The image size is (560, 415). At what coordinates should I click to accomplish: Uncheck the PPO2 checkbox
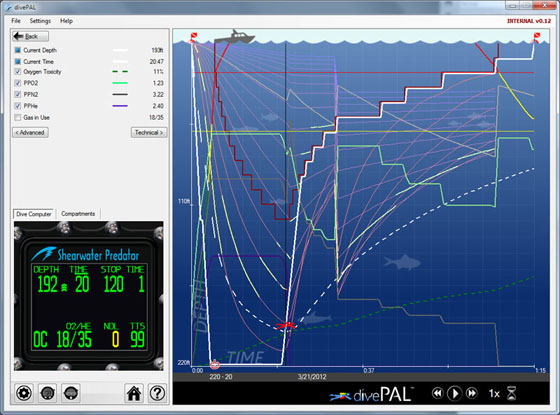(18, 83)
